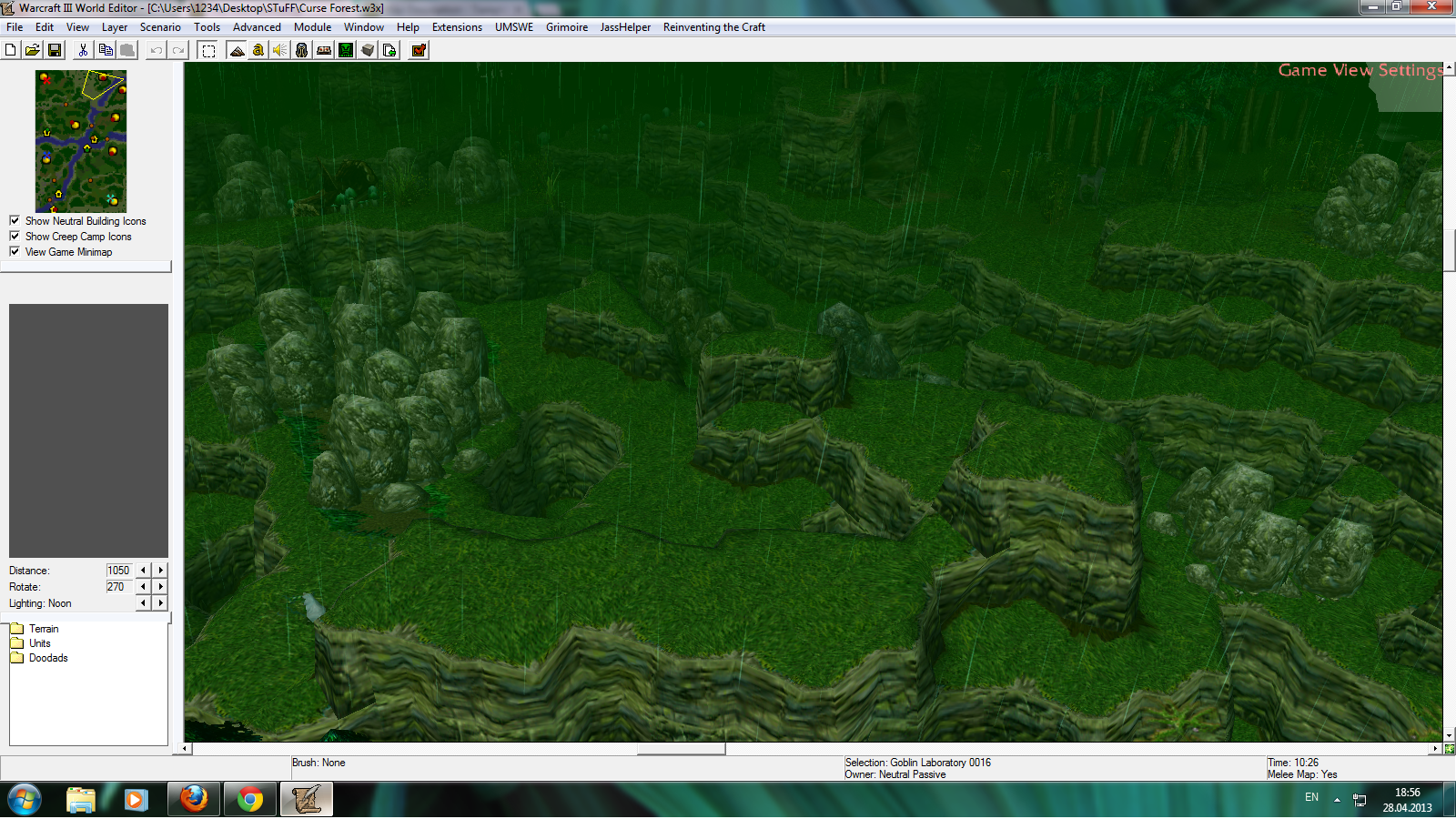Create a new map with the New icon
This screenshot has height=819, width=1456.
(11, 50)
